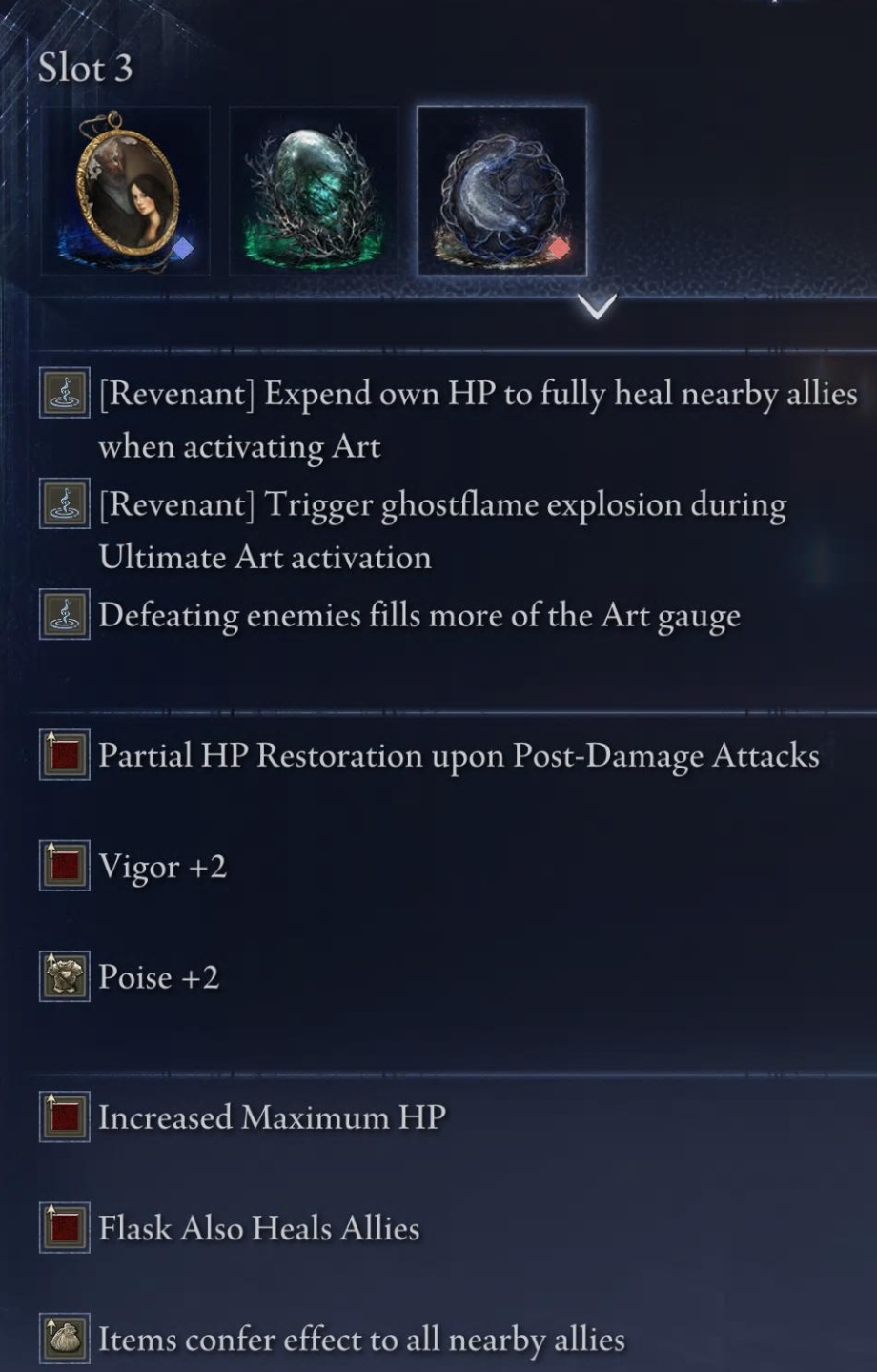Screen dimensions: 877x1372
Task: Select the Vigor +2 effect text
Action: (163, 867)
